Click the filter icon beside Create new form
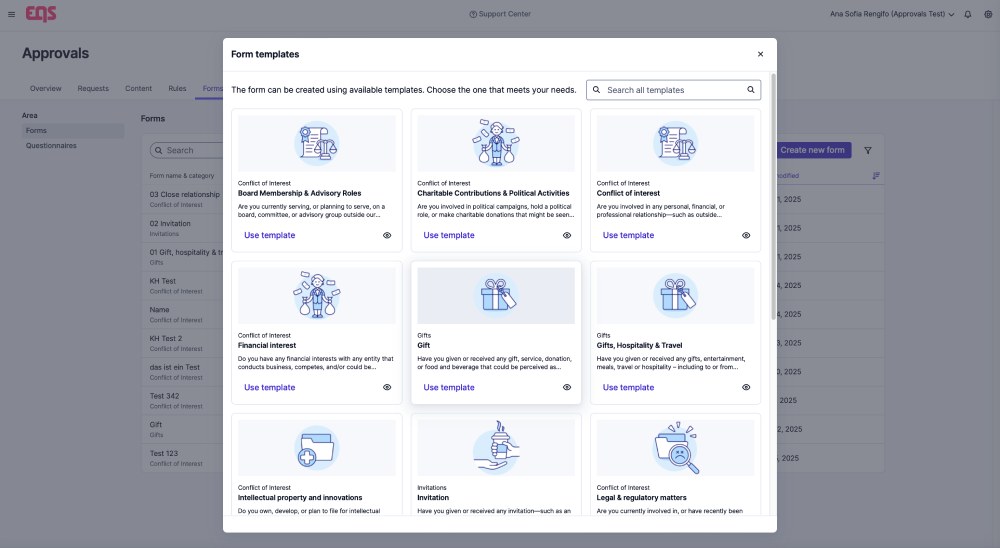This screenshot has height=548, width=1000. coord(868,150)
